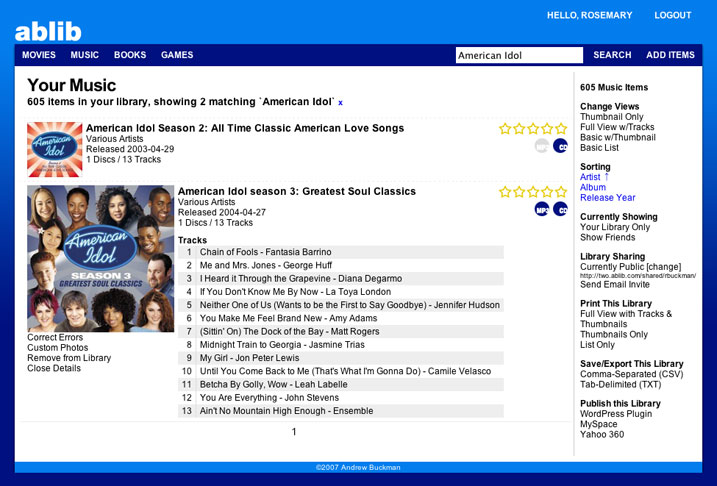Clear the search filter with the blue x

coord(340,103)
